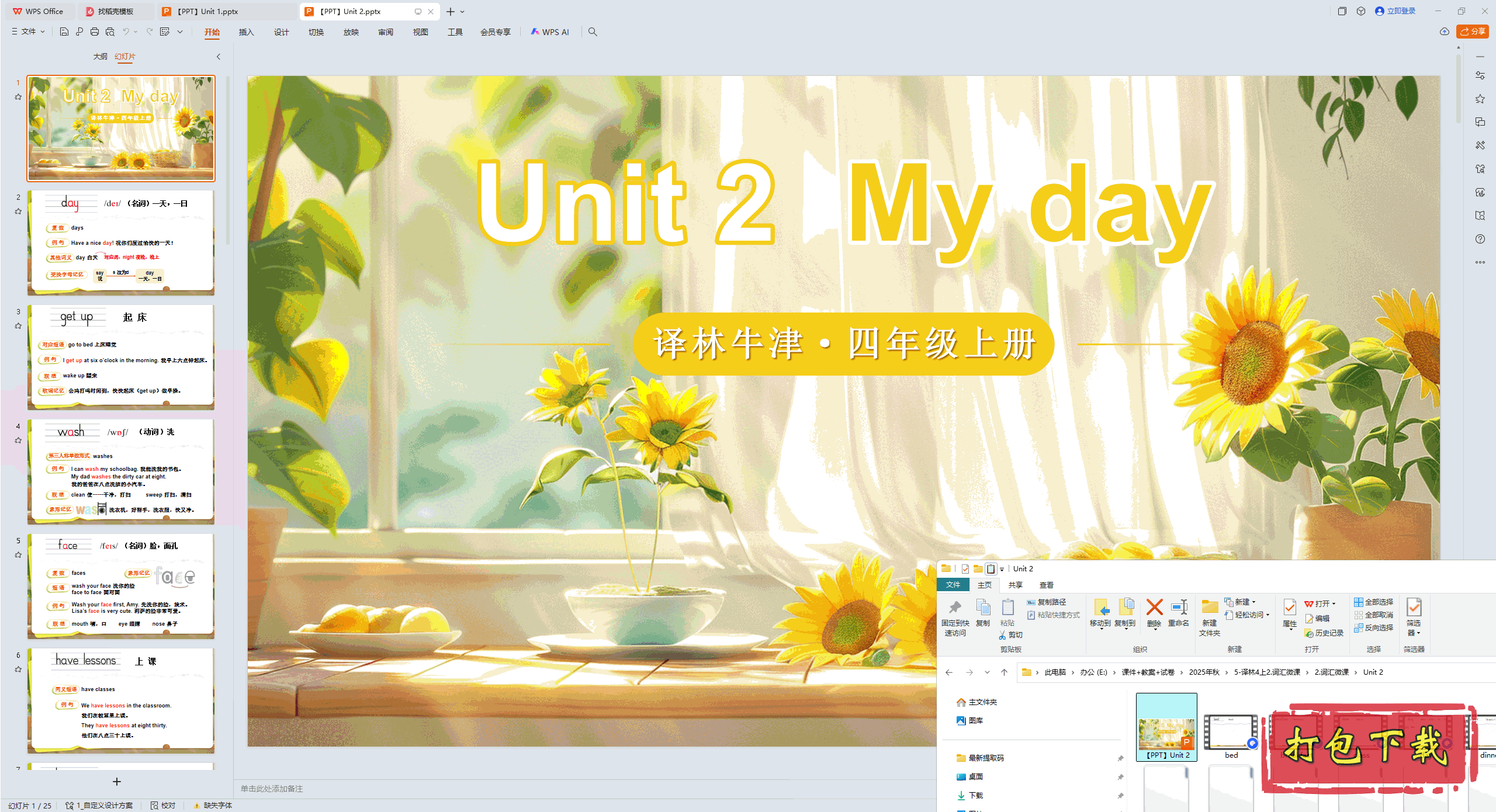
Task: Click the Print icon in WPS toolbar
Action: coord(94,32)
